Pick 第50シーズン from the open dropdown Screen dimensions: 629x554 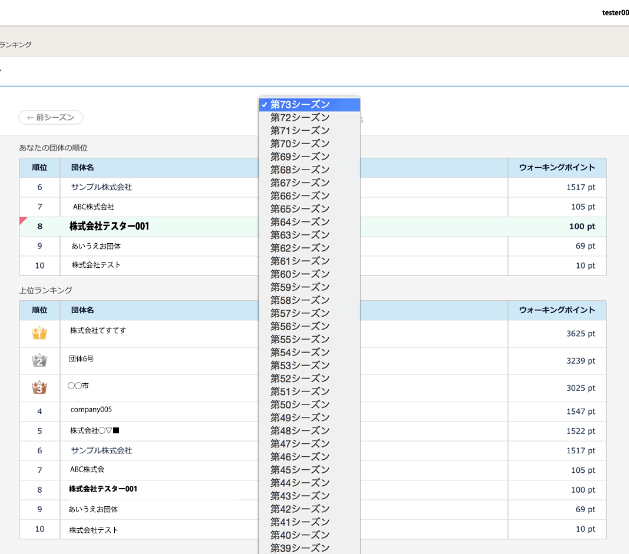(300, 405)
